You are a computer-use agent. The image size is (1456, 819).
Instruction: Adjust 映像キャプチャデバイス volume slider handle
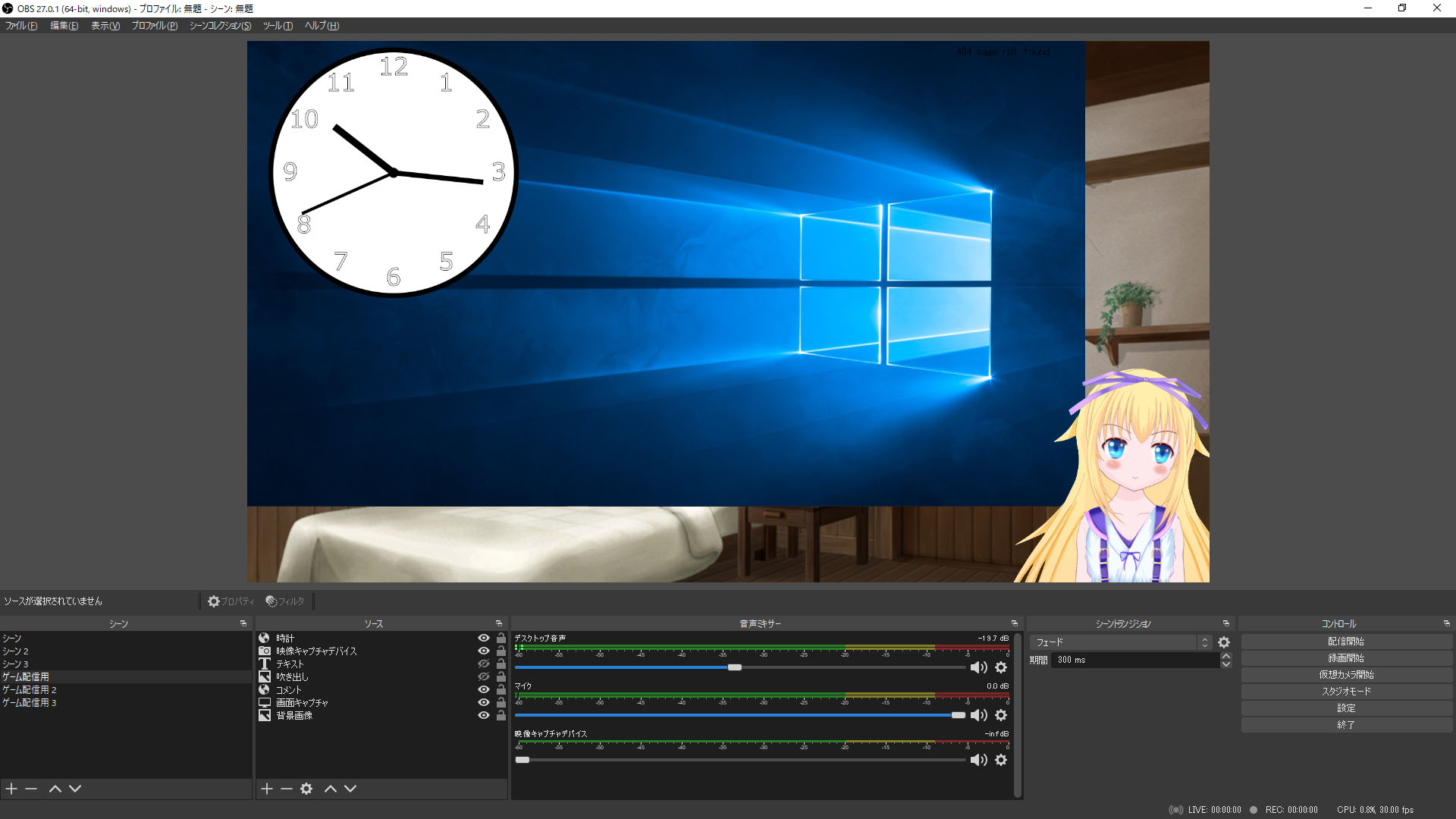[x=522, y=760]
